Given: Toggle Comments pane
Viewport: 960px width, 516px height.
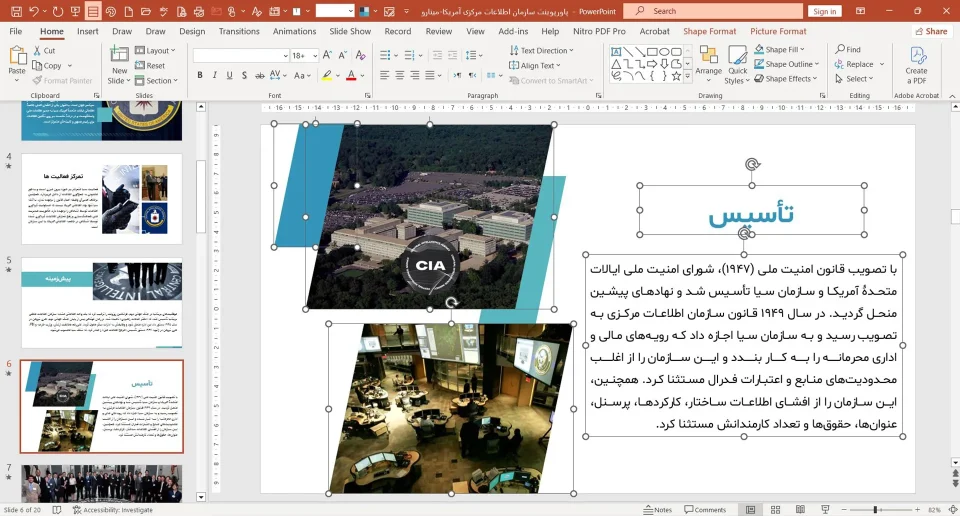Looking at the screenshot, I should coord(705,509).
